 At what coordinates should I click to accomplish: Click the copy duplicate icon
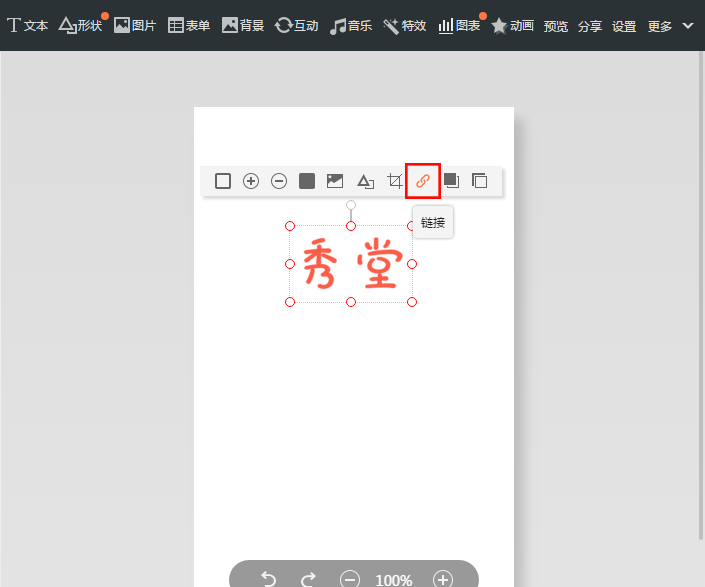tap(480, 181)
